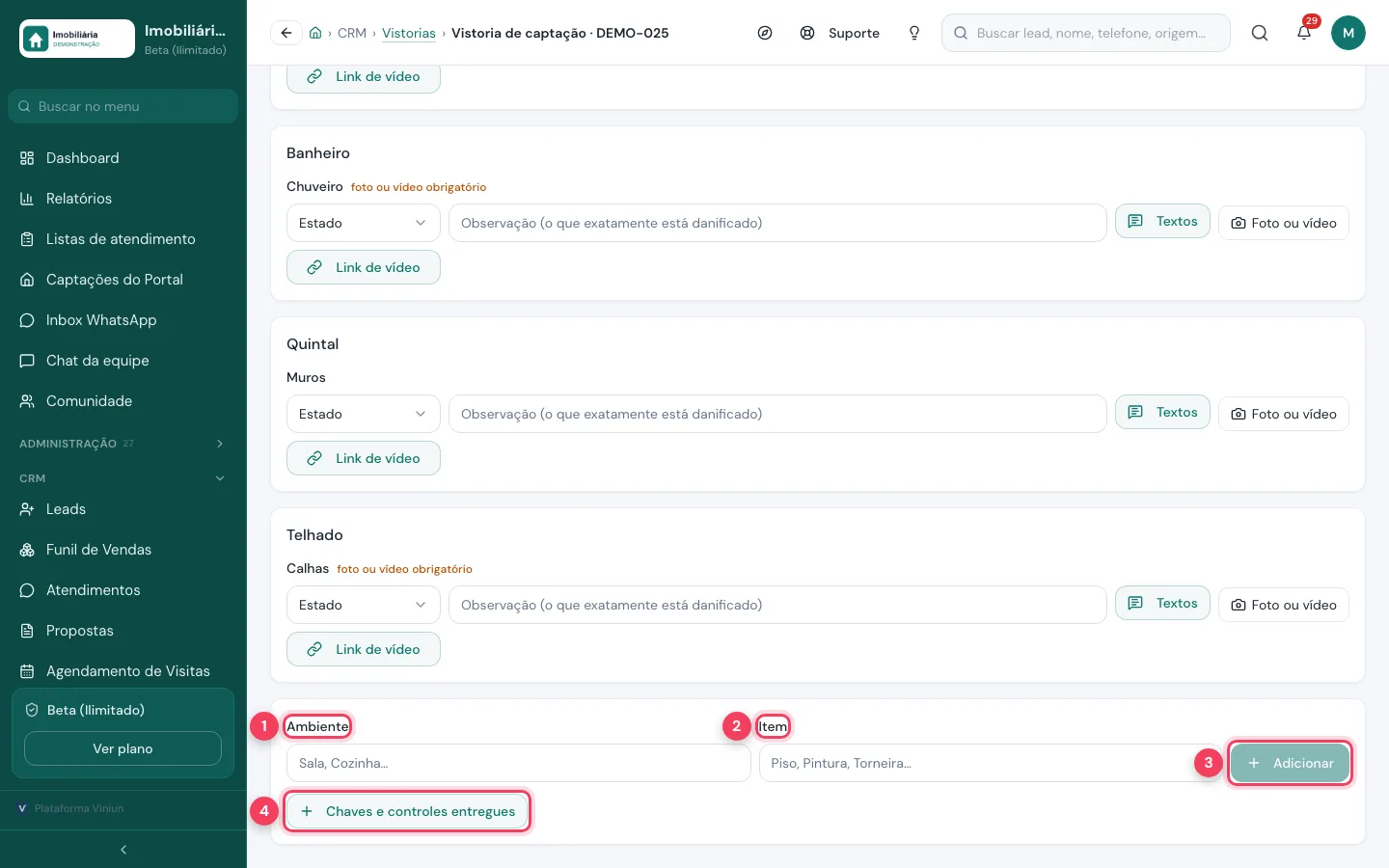Click Link de vídeo under Telhado

point(364,649)
